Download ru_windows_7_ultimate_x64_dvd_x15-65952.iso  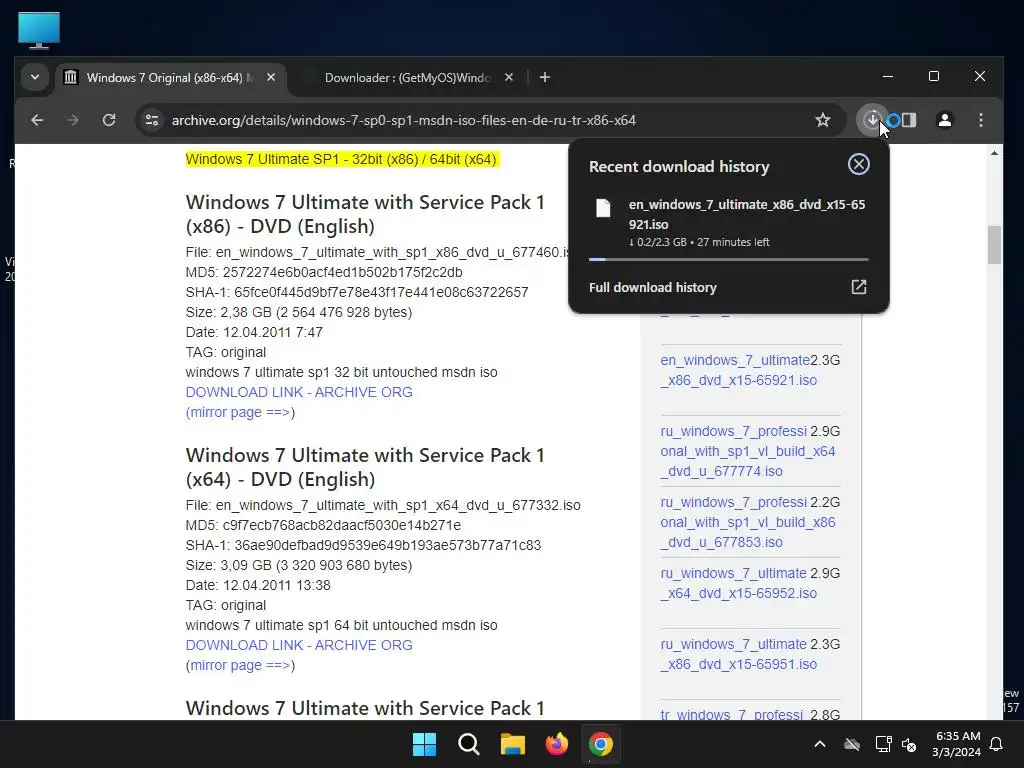point(738,583)
